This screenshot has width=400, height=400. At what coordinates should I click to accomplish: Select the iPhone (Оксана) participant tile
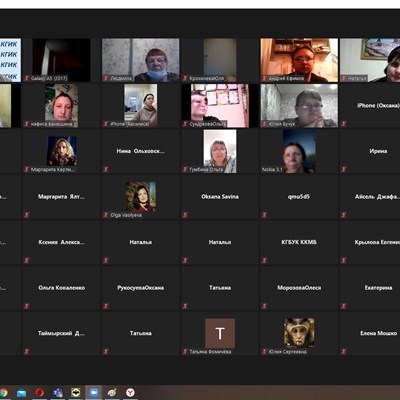tap(370, 106)
